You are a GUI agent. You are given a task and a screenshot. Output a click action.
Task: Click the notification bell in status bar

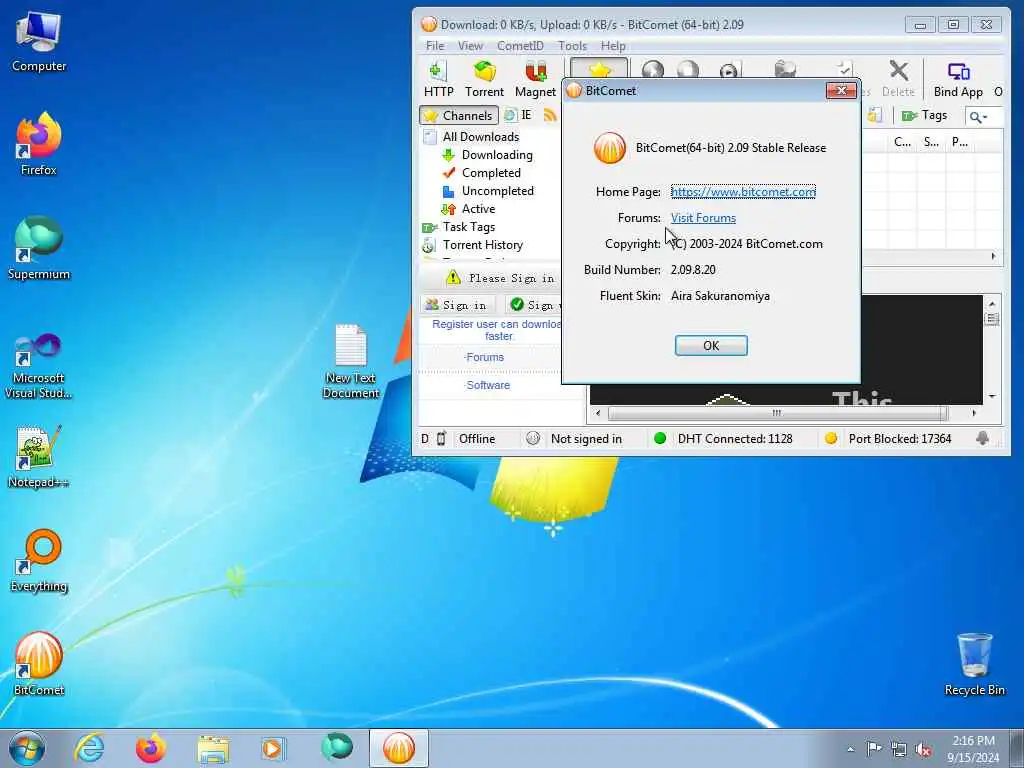[982, 439]
